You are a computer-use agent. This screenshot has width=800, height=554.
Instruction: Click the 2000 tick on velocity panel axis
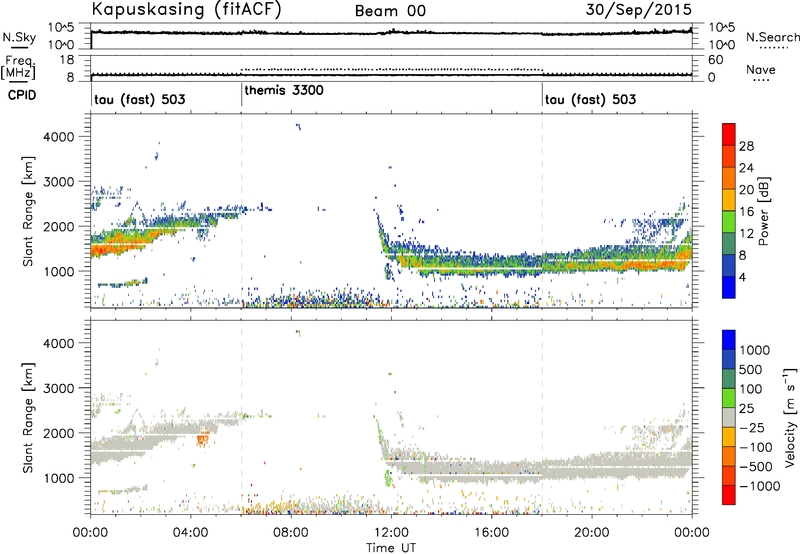click(x=59, y=433)
